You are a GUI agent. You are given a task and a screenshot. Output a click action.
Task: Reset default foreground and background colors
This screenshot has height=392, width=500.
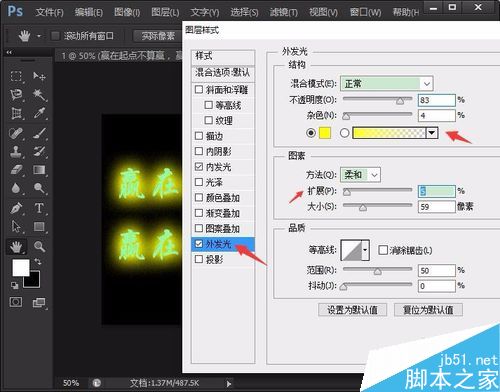pyautogui.click(x=14, y=285)
